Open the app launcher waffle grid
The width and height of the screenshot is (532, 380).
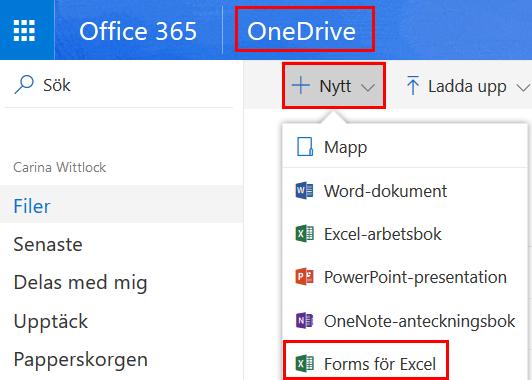24,31
